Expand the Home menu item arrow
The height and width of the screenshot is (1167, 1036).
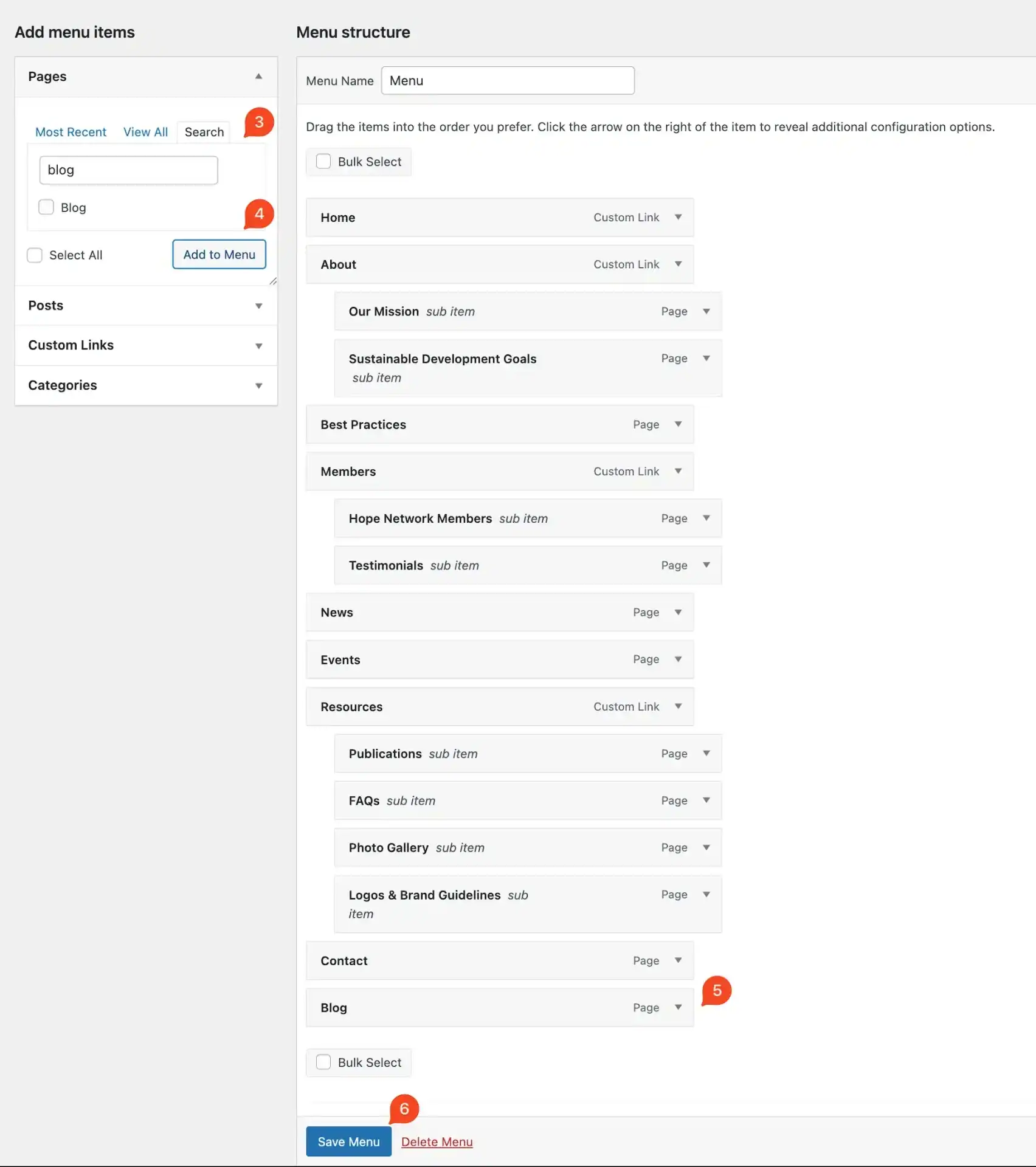[678, 217]
